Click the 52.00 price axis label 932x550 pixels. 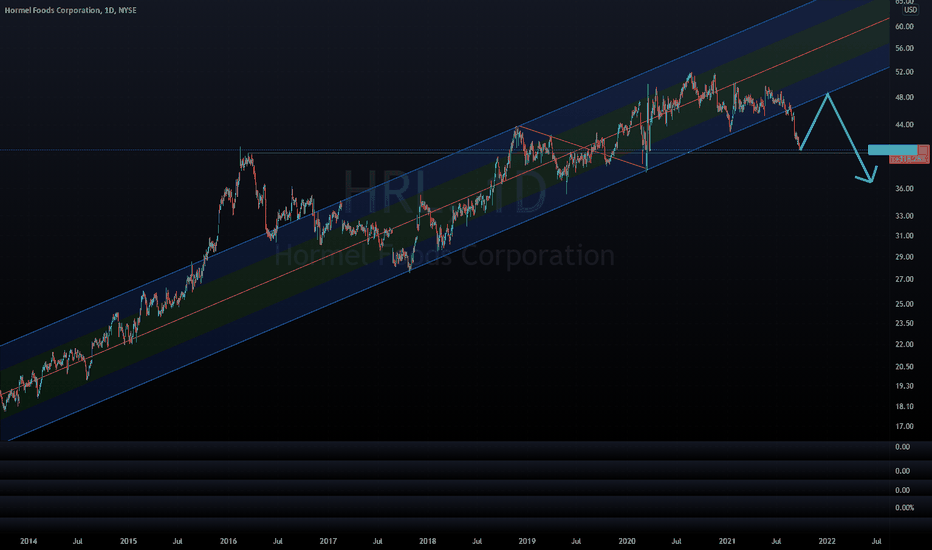[x=904, y=73]
